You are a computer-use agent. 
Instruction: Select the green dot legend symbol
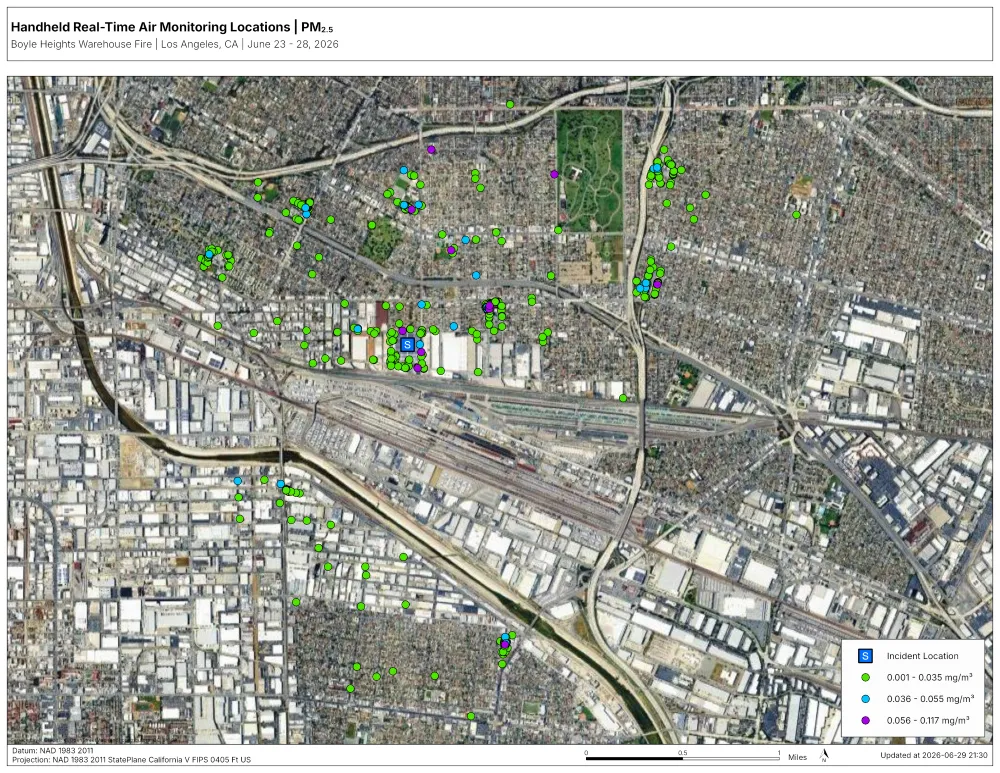pyautogui.click(x=865, y=677)
